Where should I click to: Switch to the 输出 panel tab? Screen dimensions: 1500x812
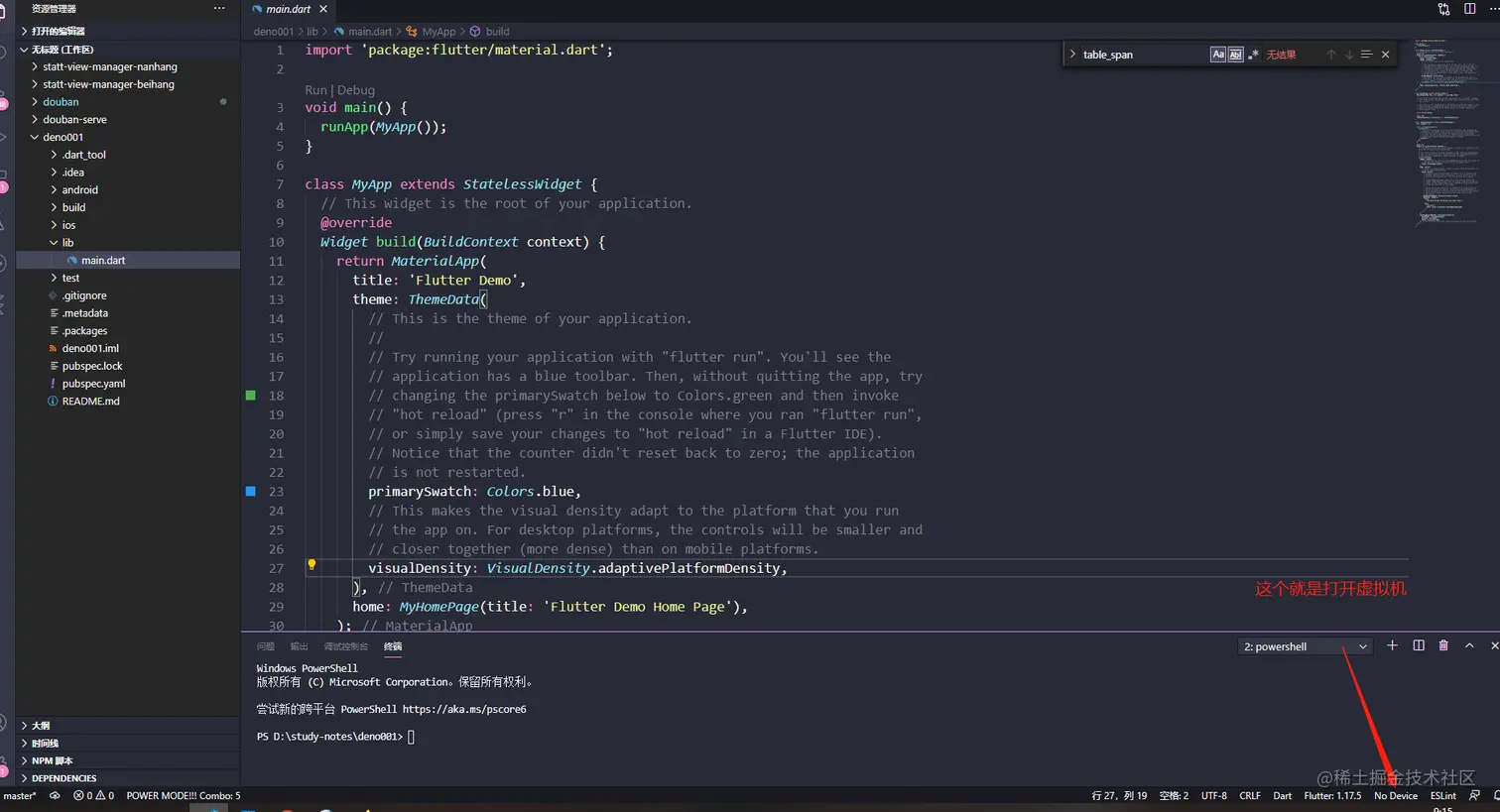tap(299, 646)
